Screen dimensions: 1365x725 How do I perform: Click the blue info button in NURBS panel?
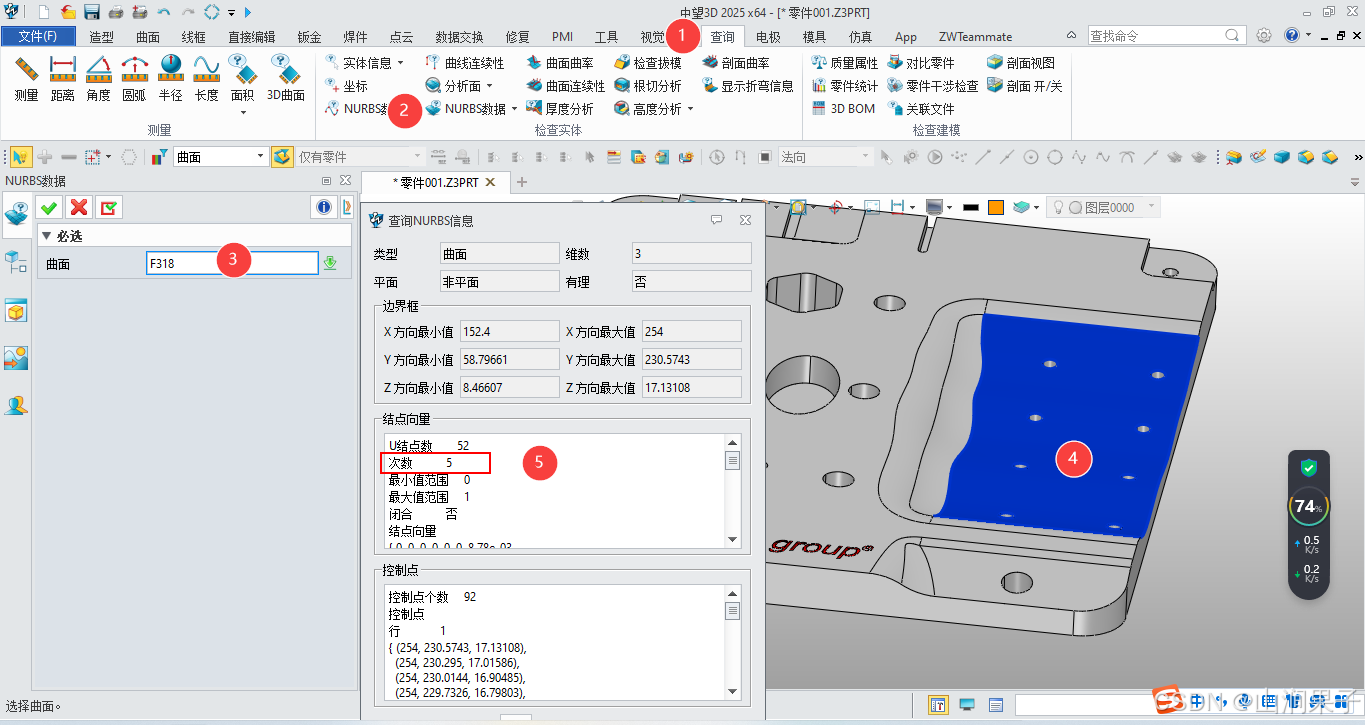pos(323,207)
